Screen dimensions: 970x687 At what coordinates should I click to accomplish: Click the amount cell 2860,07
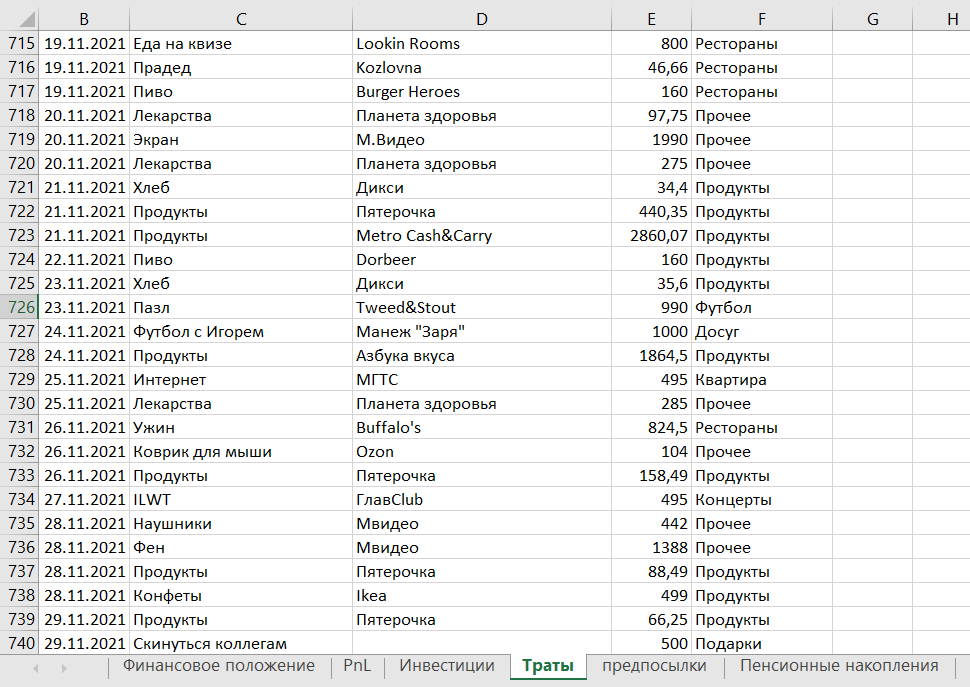651,236
